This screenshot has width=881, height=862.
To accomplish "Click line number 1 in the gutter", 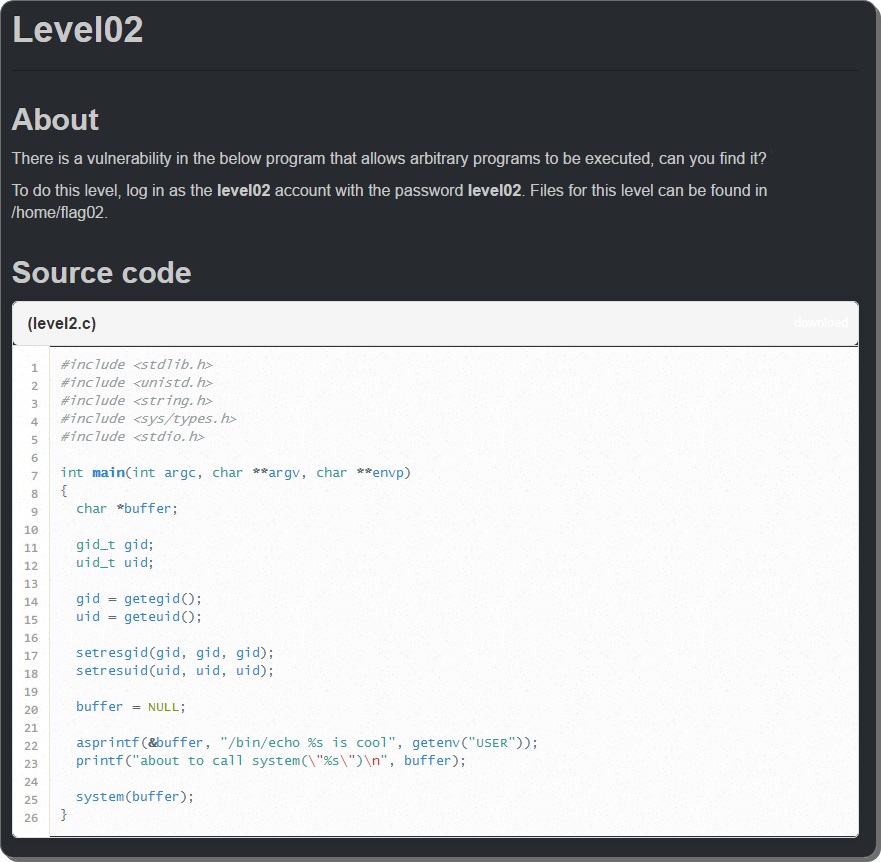I will [34, 368].
